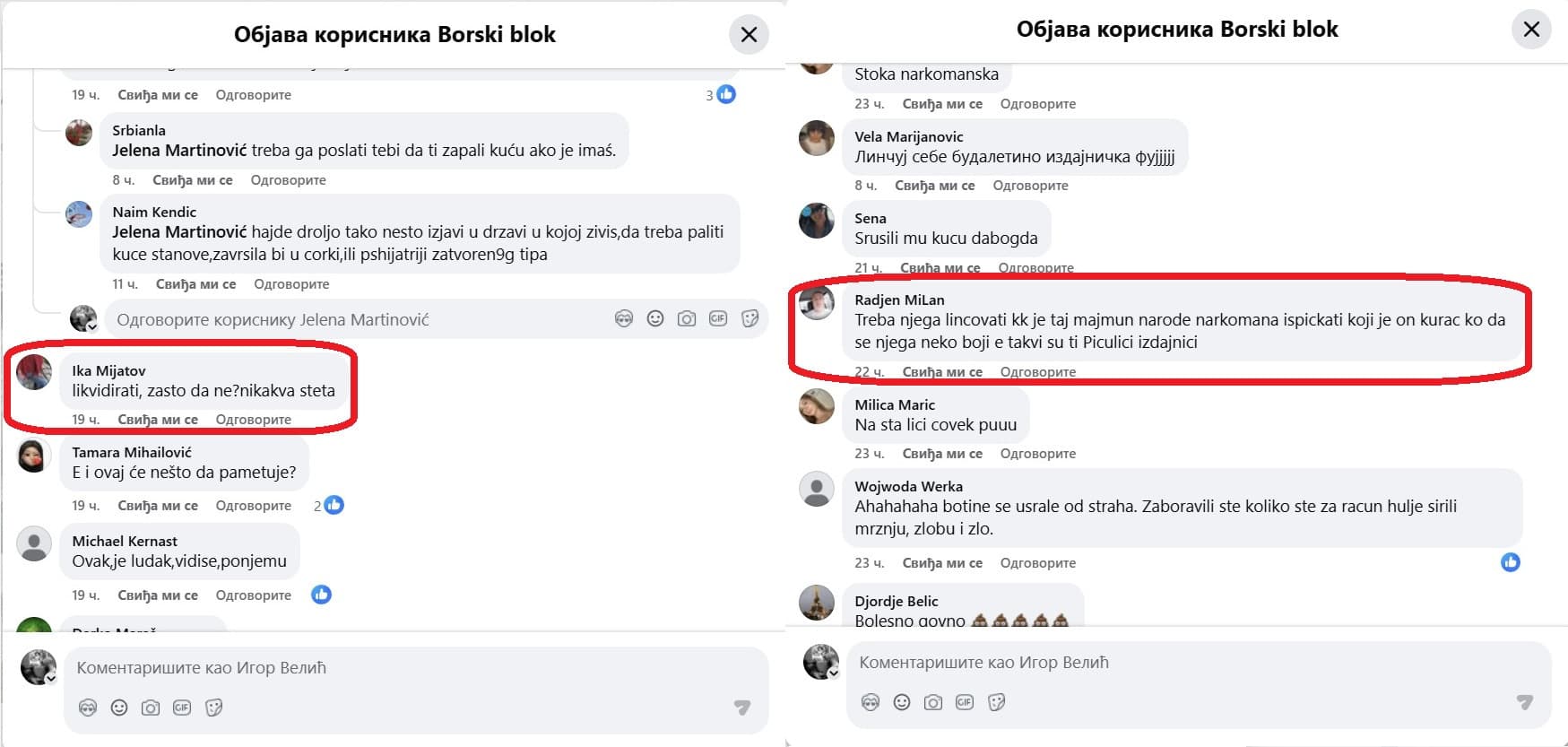
Task: Attach a photo using the camera icon in the right comment box
Action: coord(931,701)
